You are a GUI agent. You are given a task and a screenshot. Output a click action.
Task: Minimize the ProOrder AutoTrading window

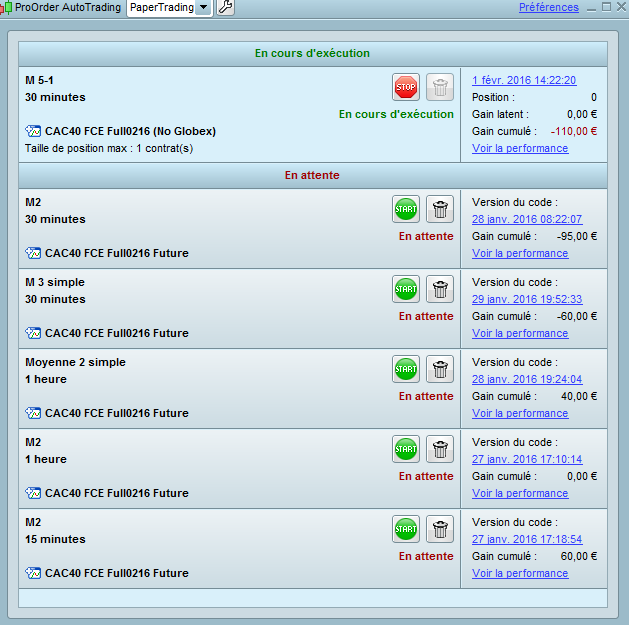[x=591, y=8]
